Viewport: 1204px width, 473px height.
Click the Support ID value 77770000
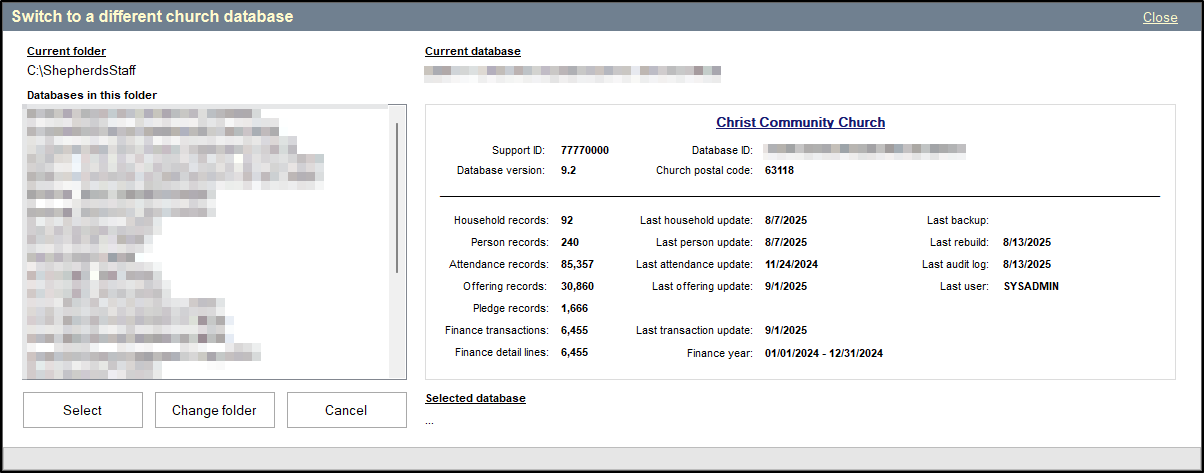[x=584, y=151]
